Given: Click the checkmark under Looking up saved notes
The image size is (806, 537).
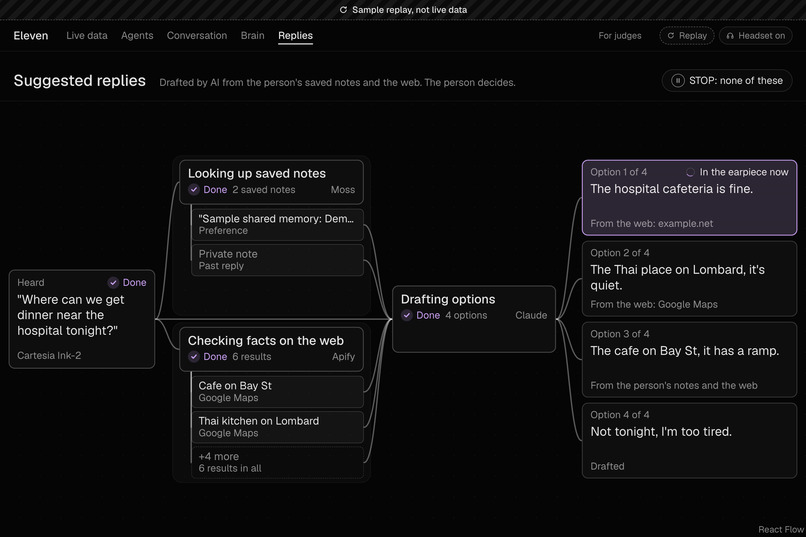Looking at the screenshot, I should point(194,190).
